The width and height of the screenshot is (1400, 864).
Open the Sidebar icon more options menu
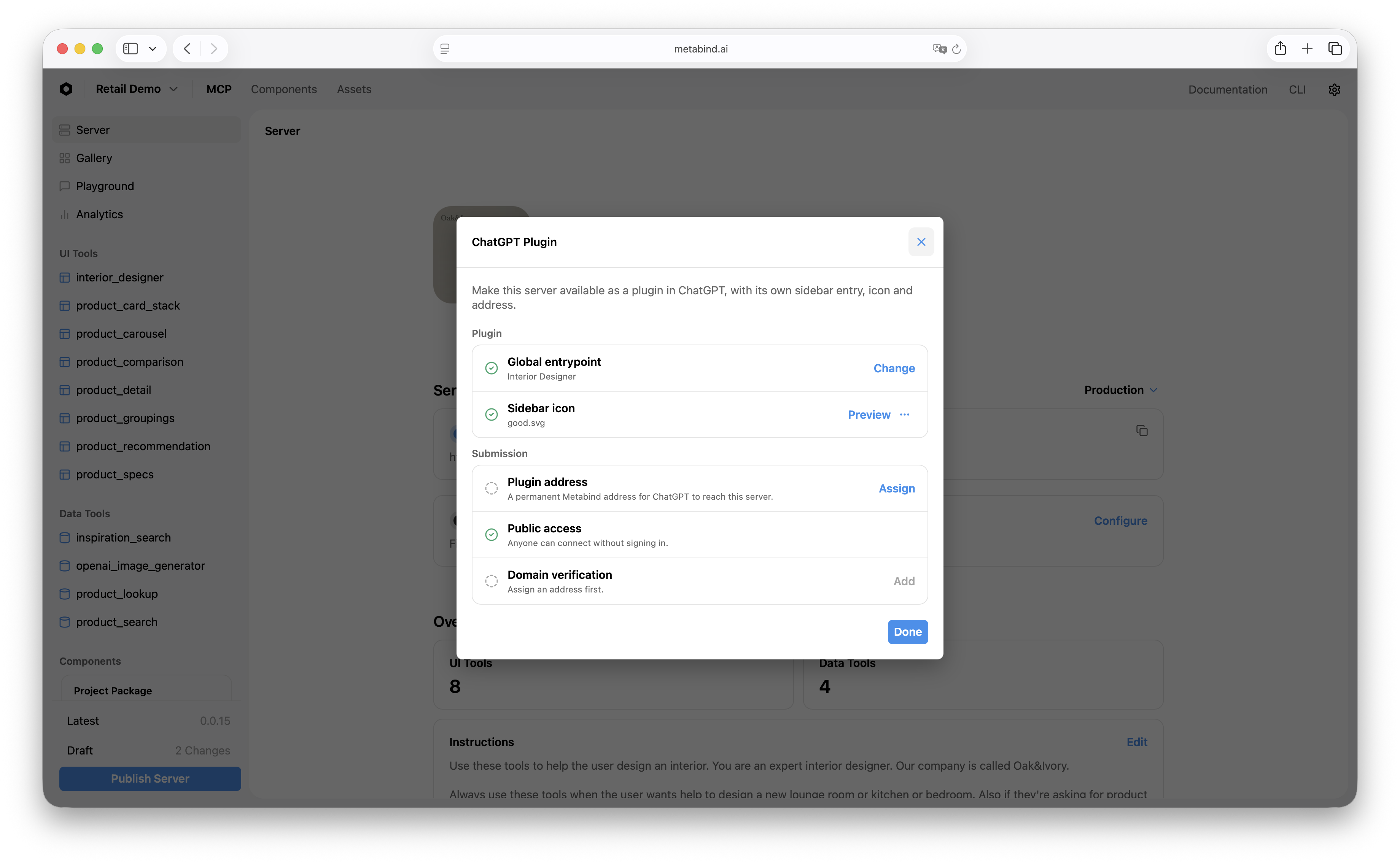coord(904,414)
